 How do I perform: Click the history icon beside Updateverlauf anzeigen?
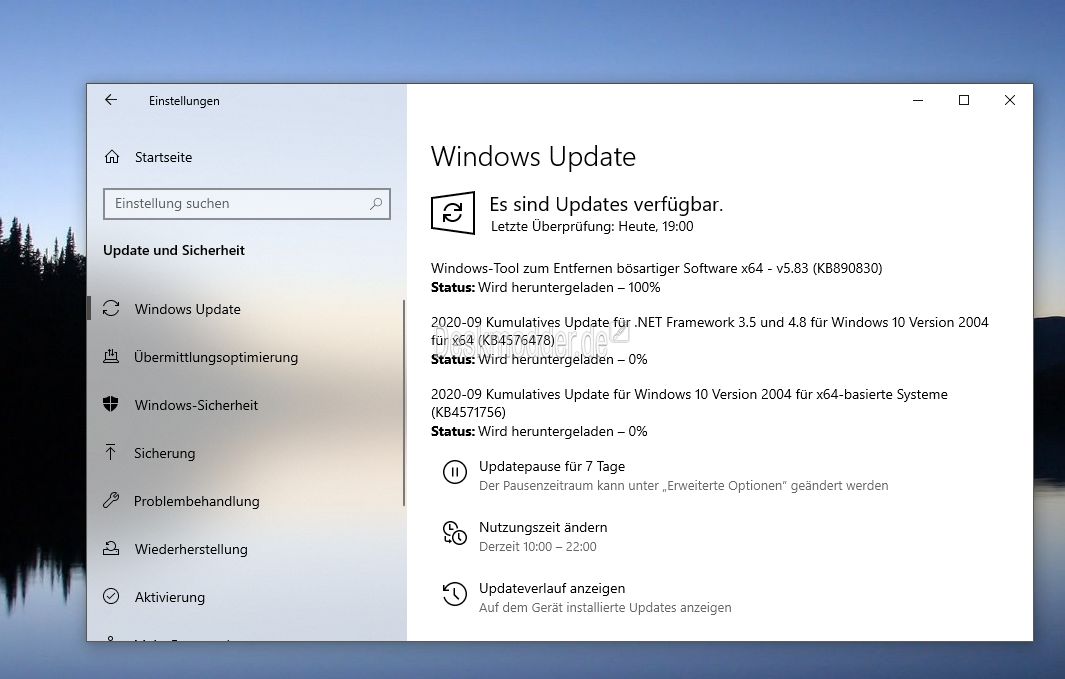(454, 593)
